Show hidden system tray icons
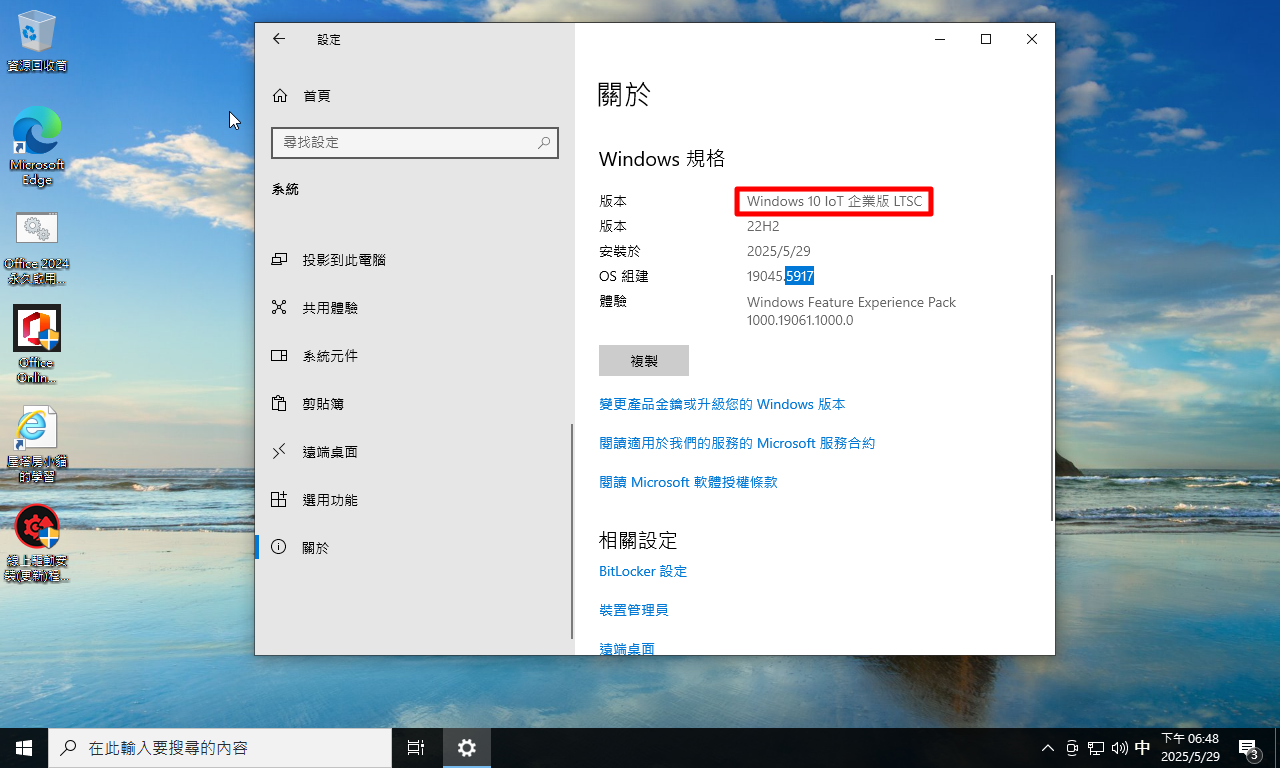This screenshot has width=1280, height=768. tap(1048, 748)
